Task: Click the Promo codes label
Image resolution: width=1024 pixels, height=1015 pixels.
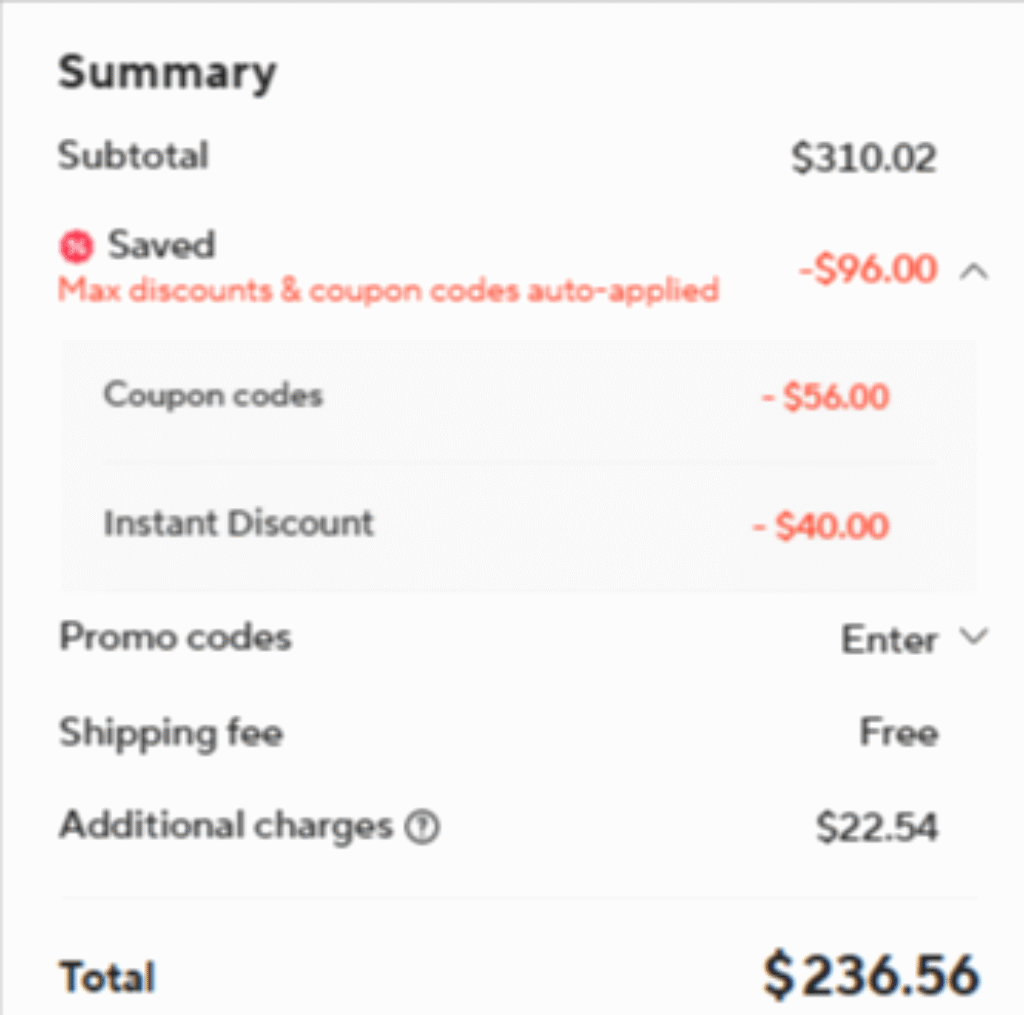Action: pyautogui.click(x=175, y=637)
